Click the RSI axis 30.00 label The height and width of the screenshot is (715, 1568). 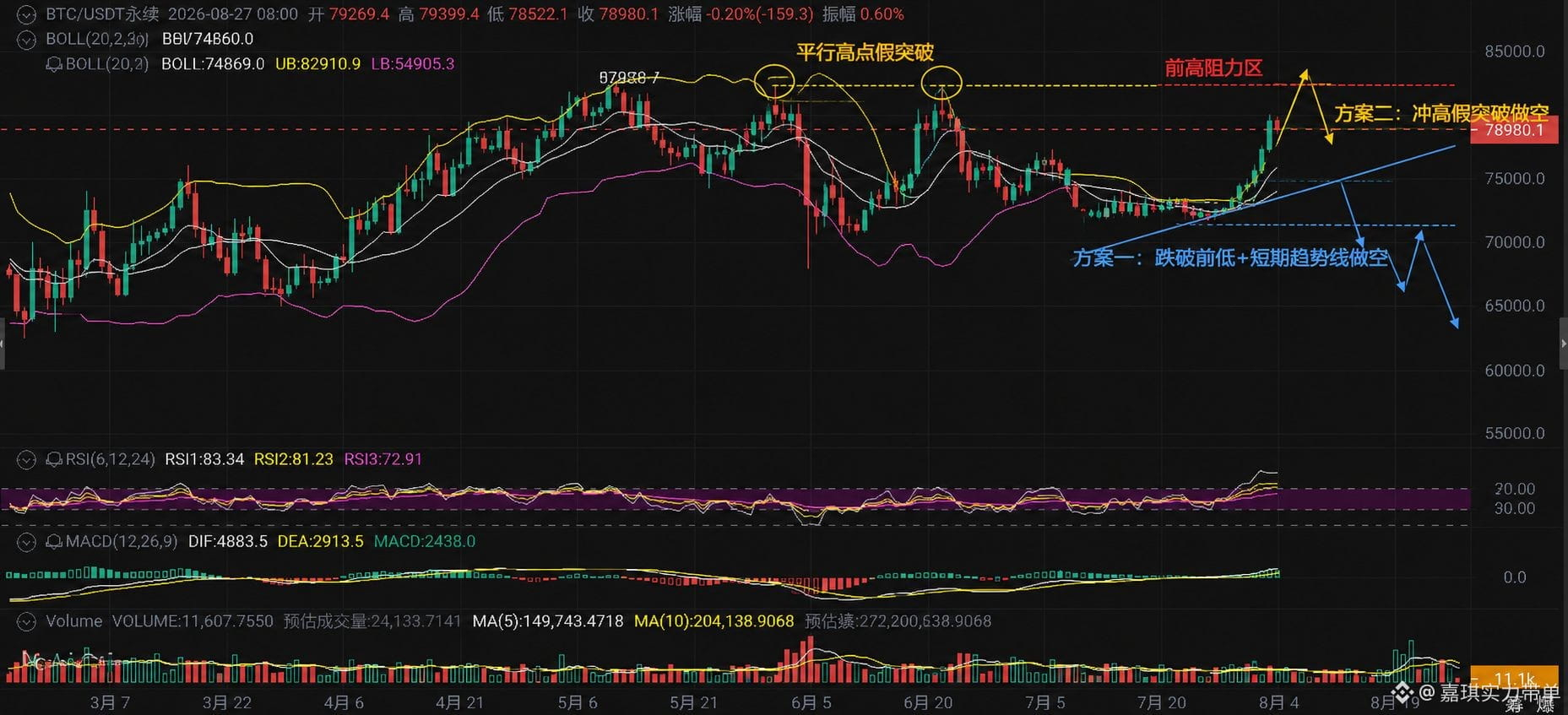pos(1515,509)
